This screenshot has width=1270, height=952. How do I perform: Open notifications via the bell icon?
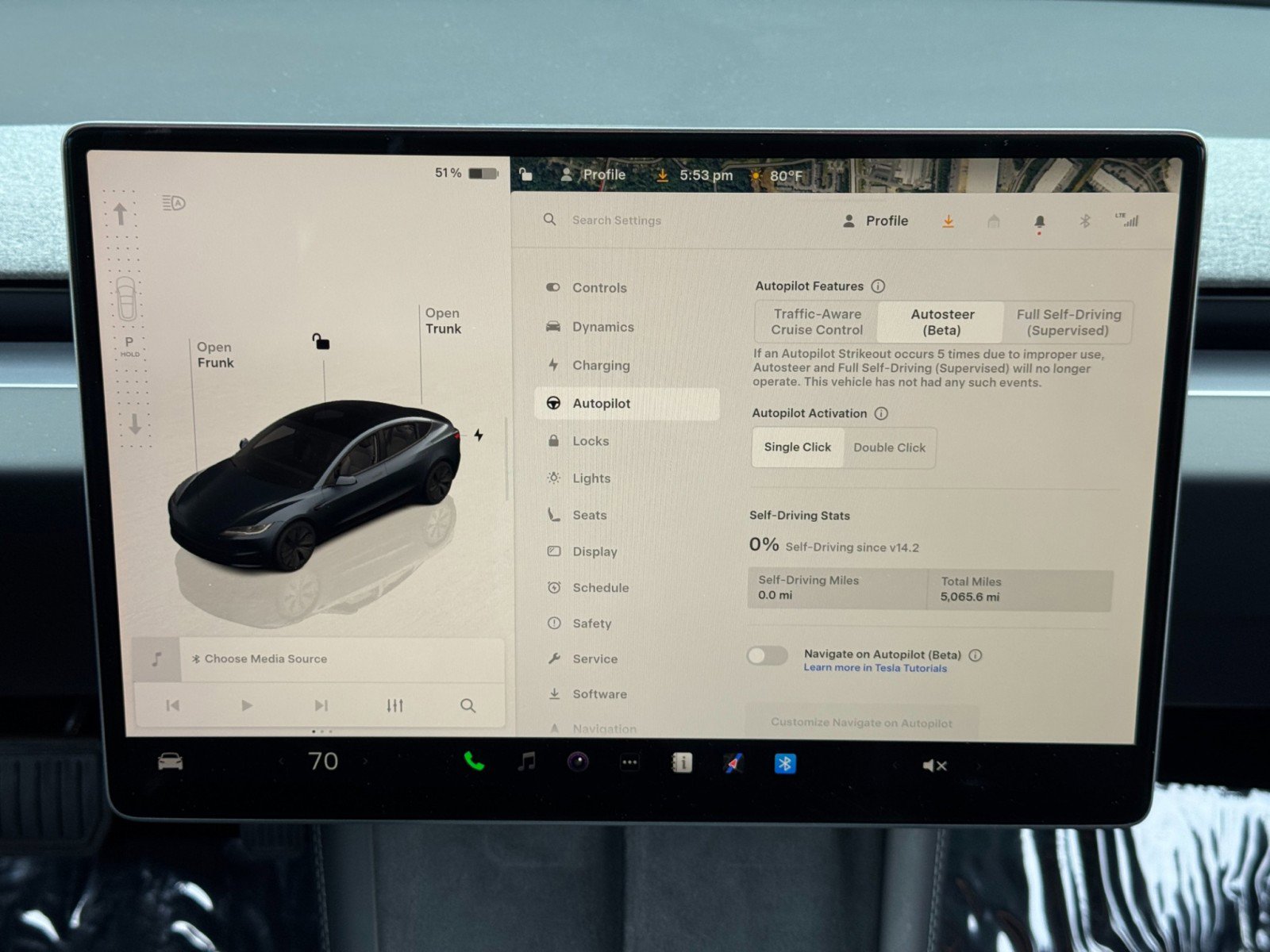(x=1041, y=222)
